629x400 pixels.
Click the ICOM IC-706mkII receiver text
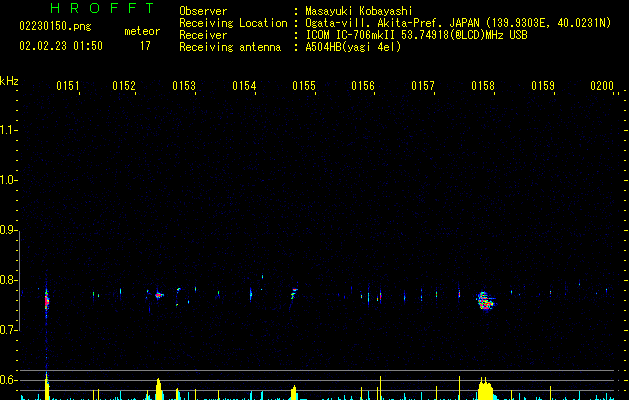[x=416, y=35]
